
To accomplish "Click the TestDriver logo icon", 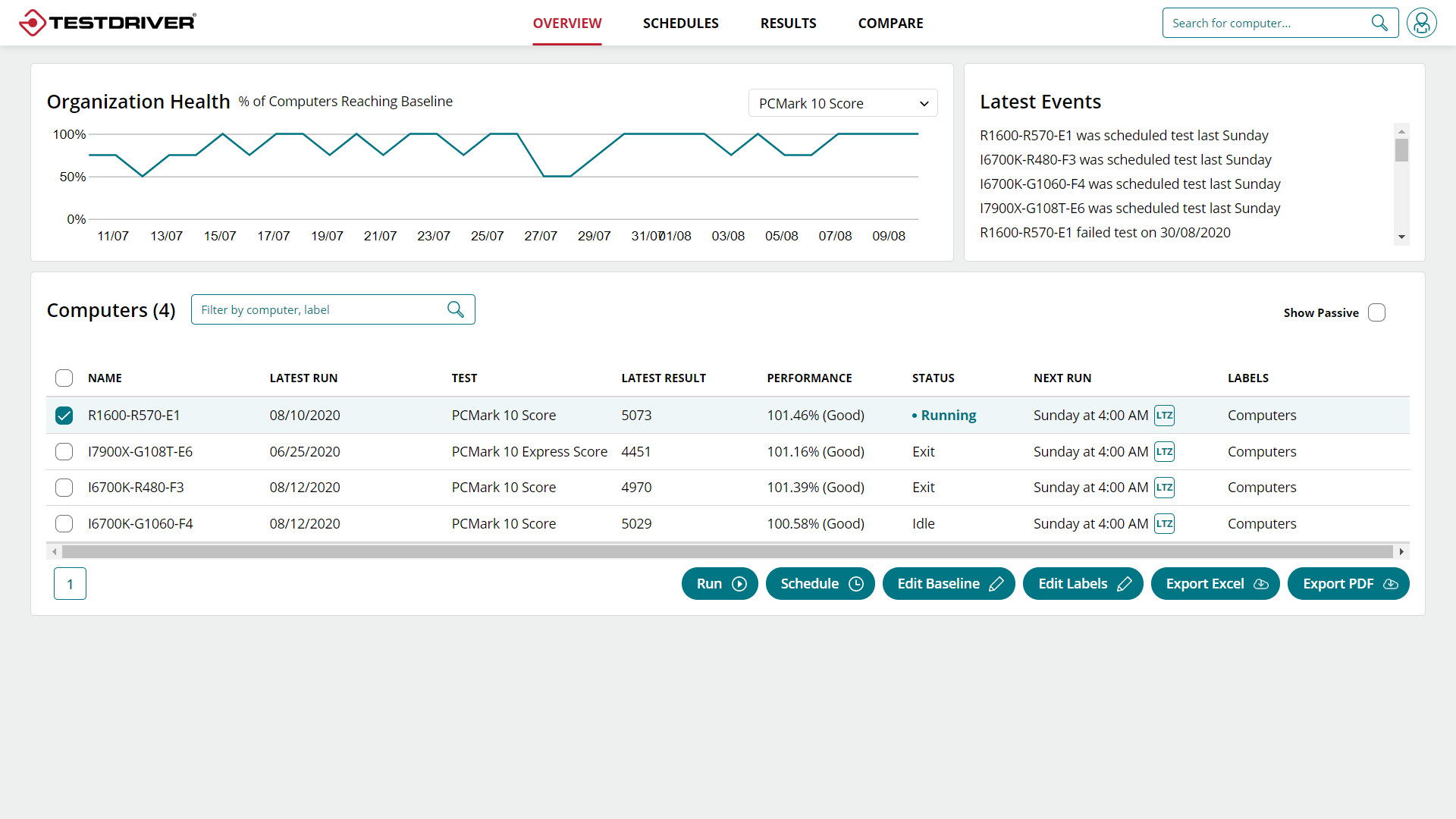I will tap(32, 23).
